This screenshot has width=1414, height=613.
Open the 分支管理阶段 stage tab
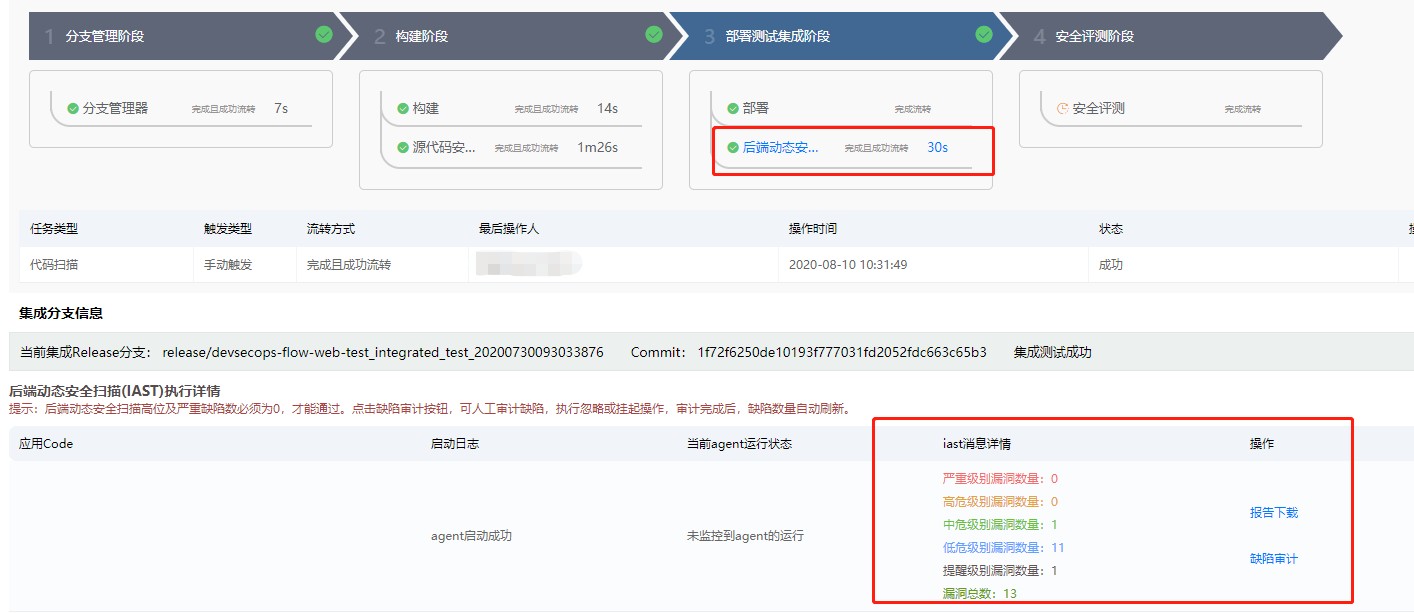[x=105, y=36]
